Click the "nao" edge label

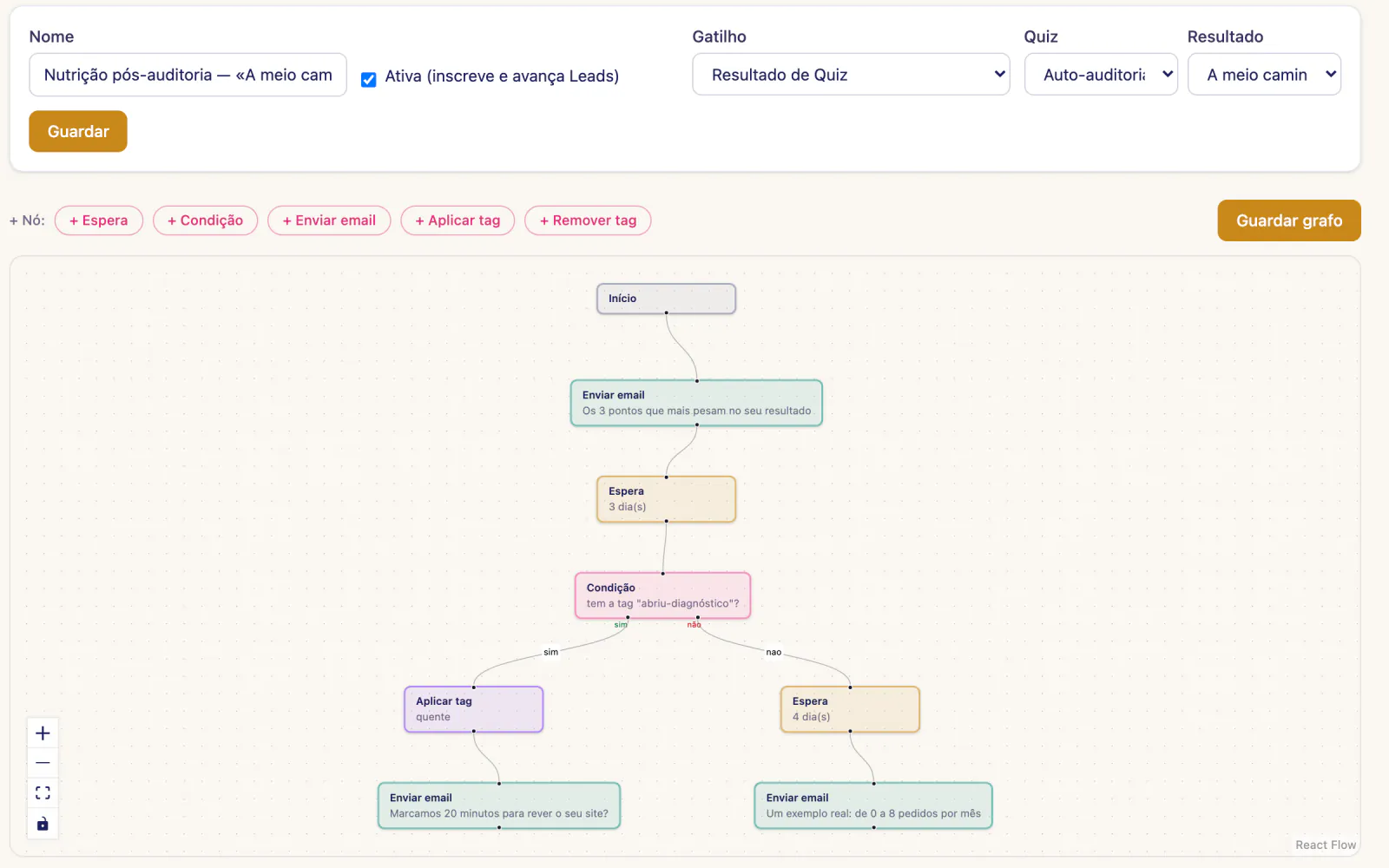click(773, 652)
